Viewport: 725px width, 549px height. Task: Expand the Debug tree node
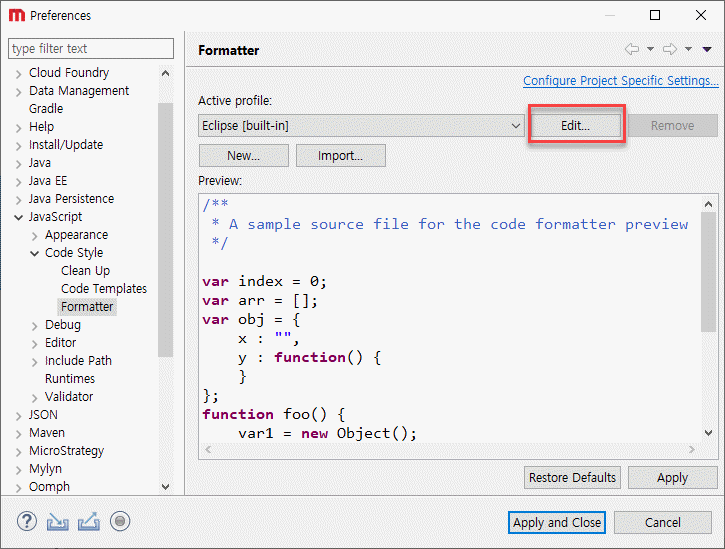click(x=35, y=327)
